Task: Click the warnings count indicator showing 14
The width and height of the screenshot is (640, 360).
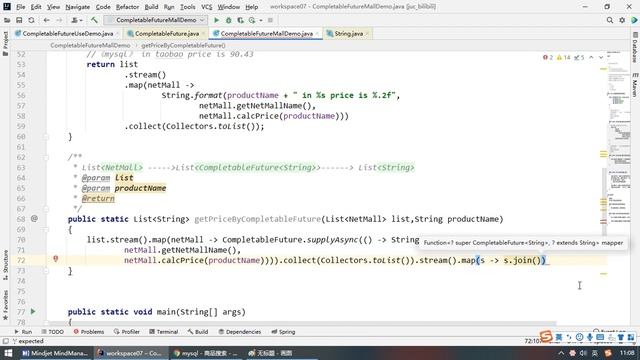Action: click(x=564, y=58)
